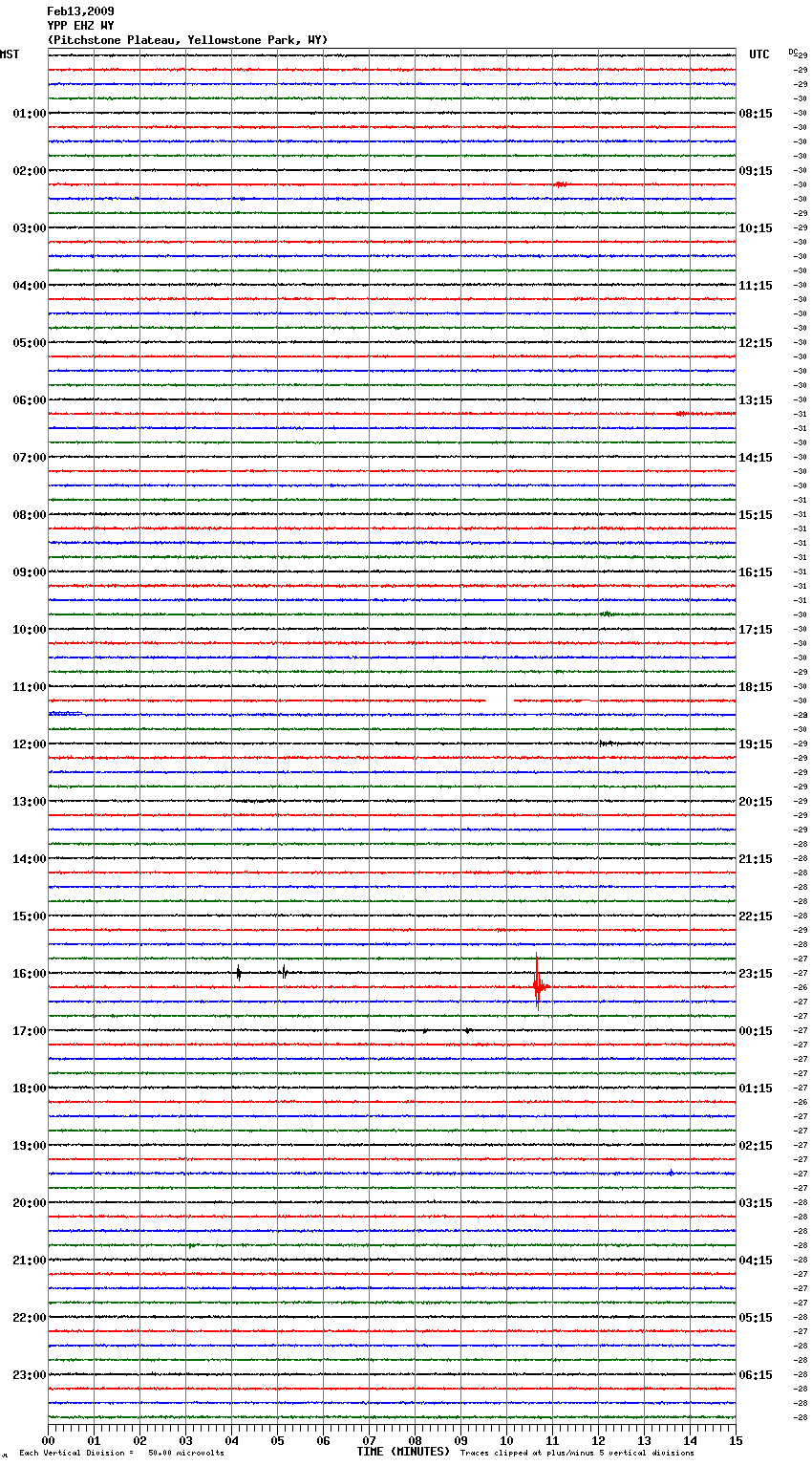Click the 19:00 MST time label
812x1466 pixels.
[x=30, y=1146]
